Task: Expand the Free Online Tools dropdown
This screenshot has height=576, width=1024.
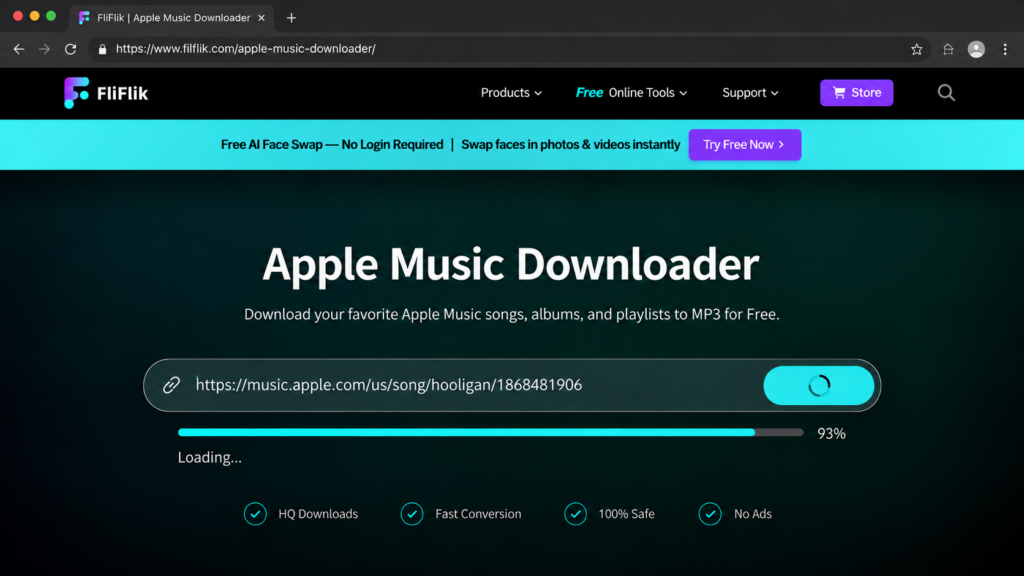Action: (x=632, y=93)
